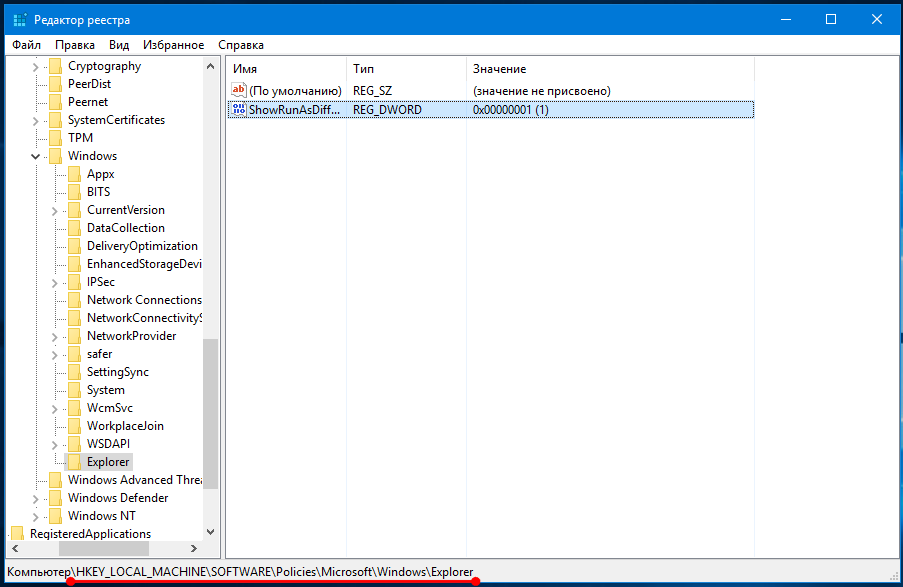Click the Registry Editor app icon in title bar
The height and width of the screenshot is (587, 903).
tap(20, 20)
